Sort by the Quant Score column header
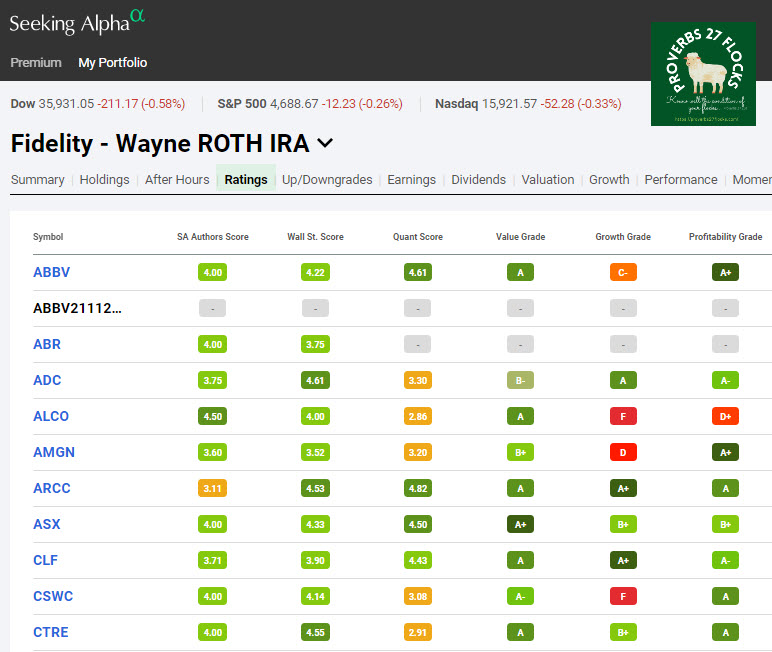 (x=419, y=237)
